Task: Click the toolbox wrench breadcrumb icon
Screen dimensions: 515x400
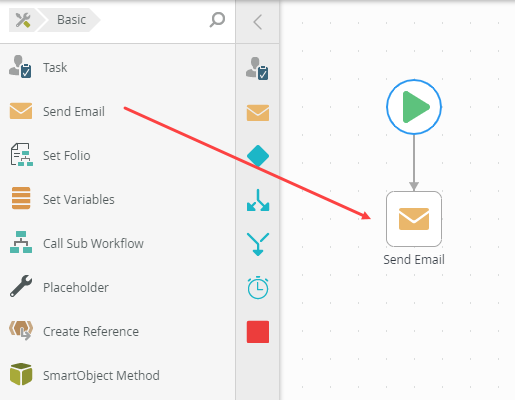Action: point(23,20)
